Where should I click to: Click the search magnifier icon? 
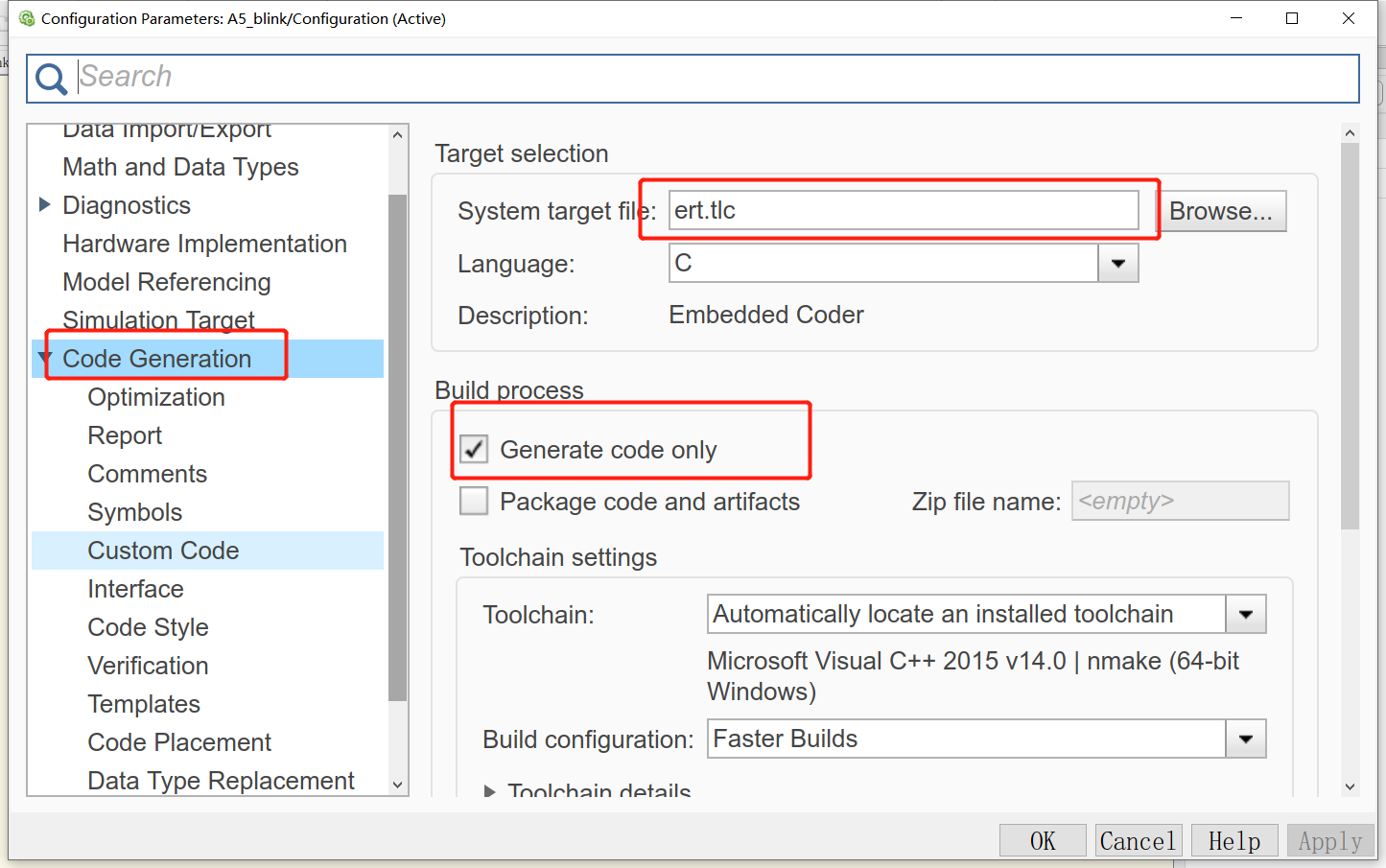tap(51, 78)
